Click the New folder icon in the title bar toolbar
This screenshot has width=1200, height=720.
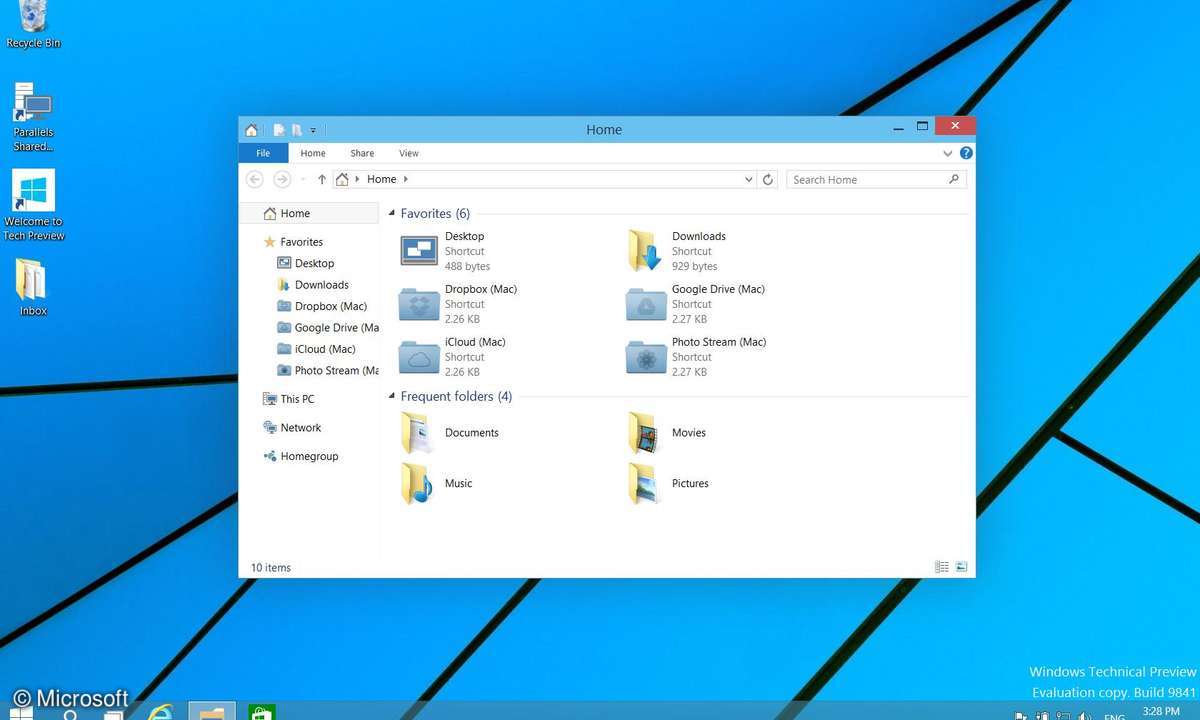(x=297, y=130)
